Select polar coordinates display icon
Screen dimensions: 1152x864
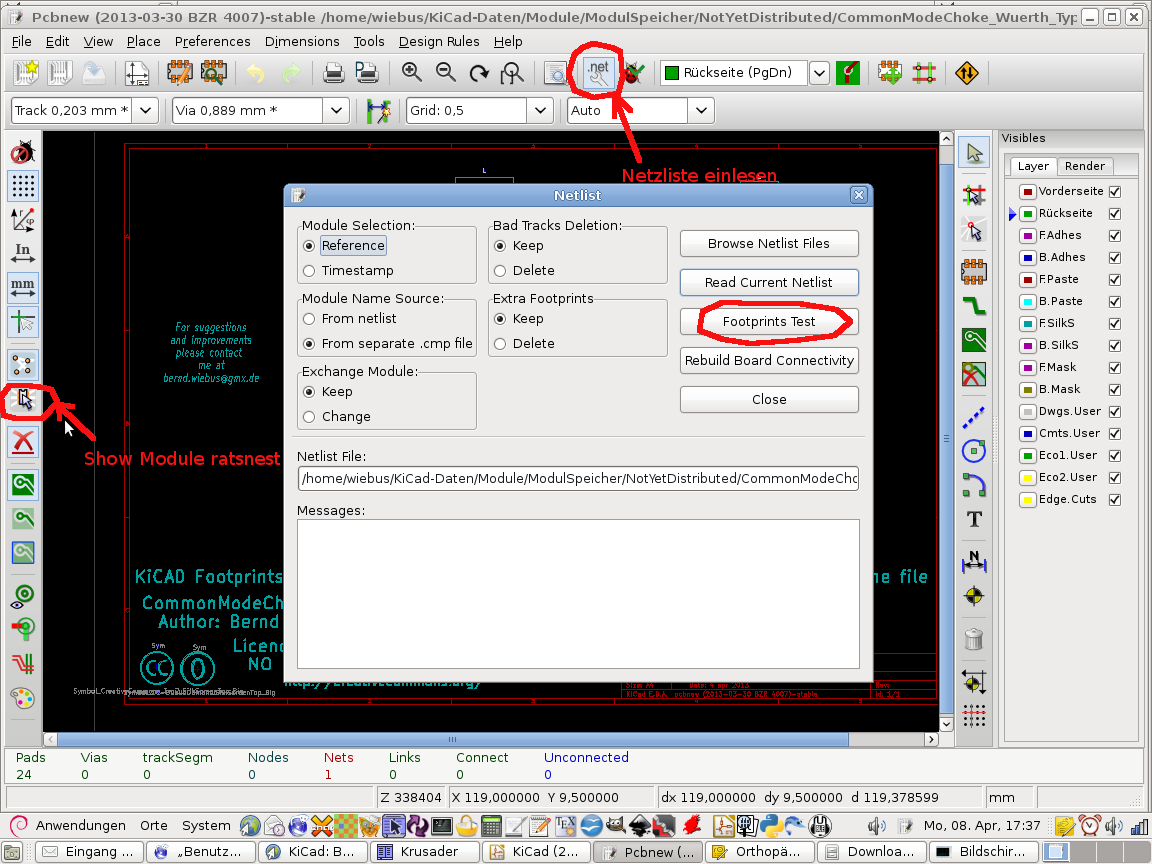(x=23, y=220)
